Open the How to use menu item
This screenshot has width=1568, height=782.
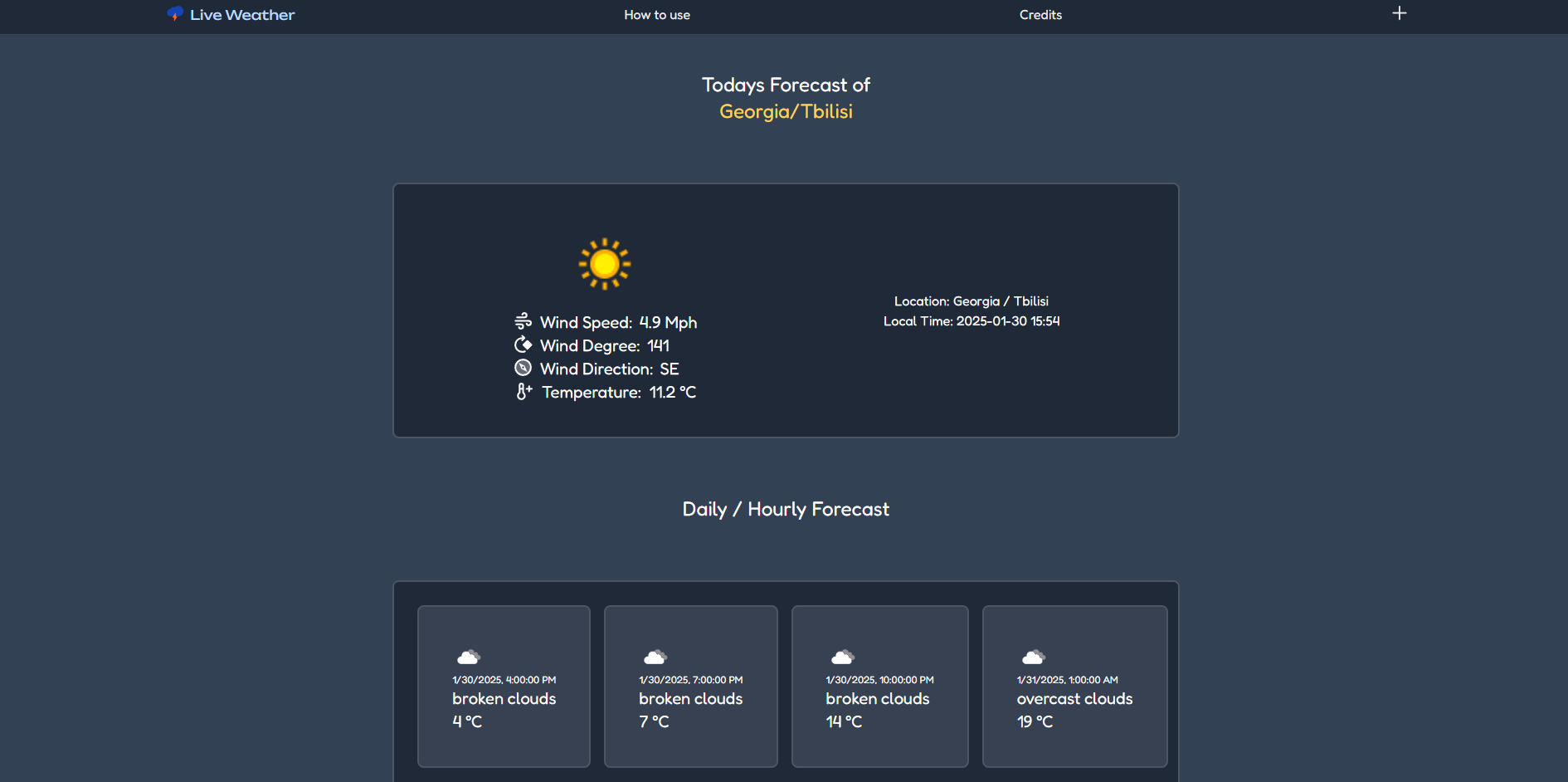click(656, 15)
